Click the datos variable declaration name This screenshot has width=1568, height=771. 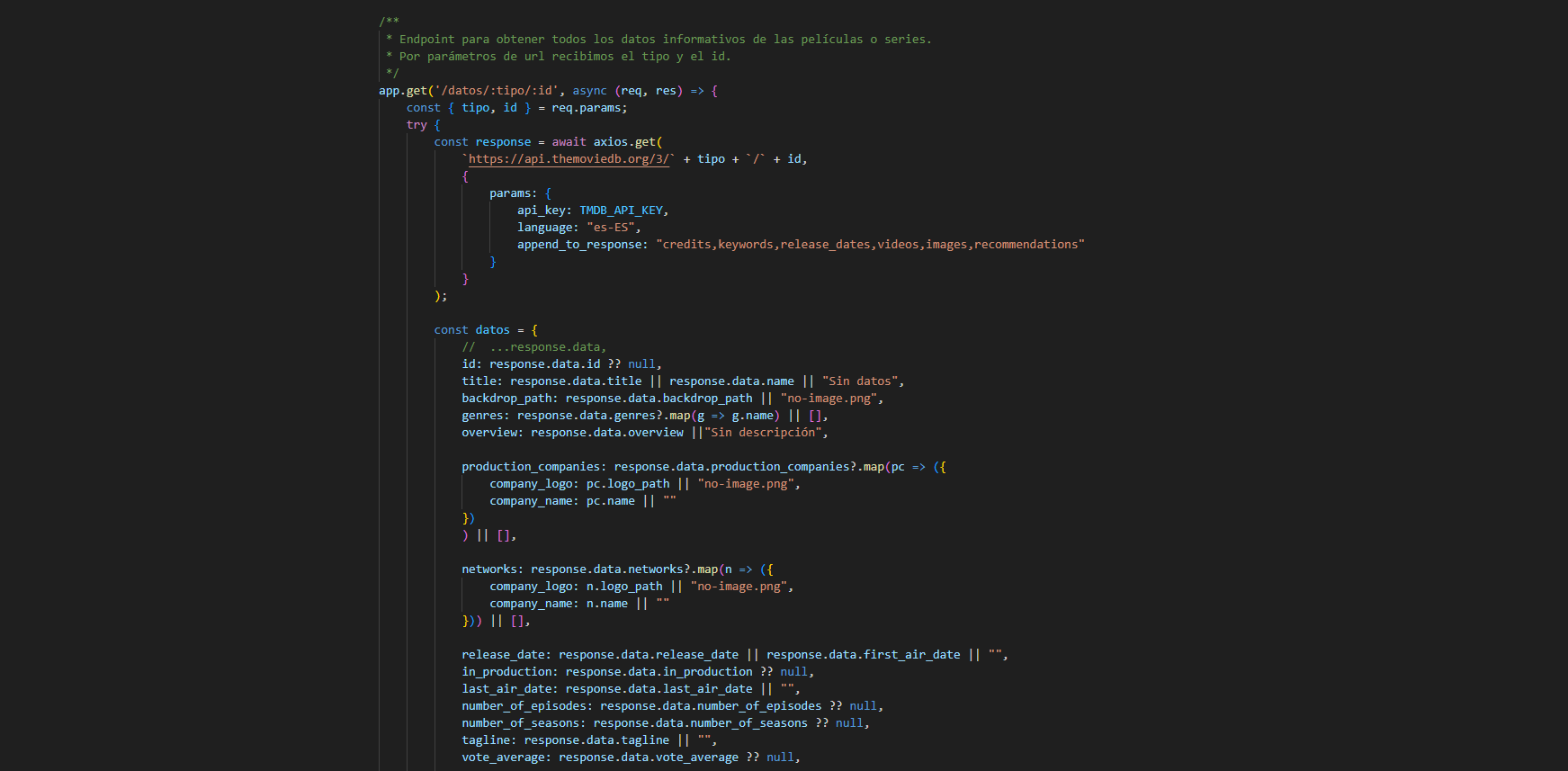coord(492,330)
